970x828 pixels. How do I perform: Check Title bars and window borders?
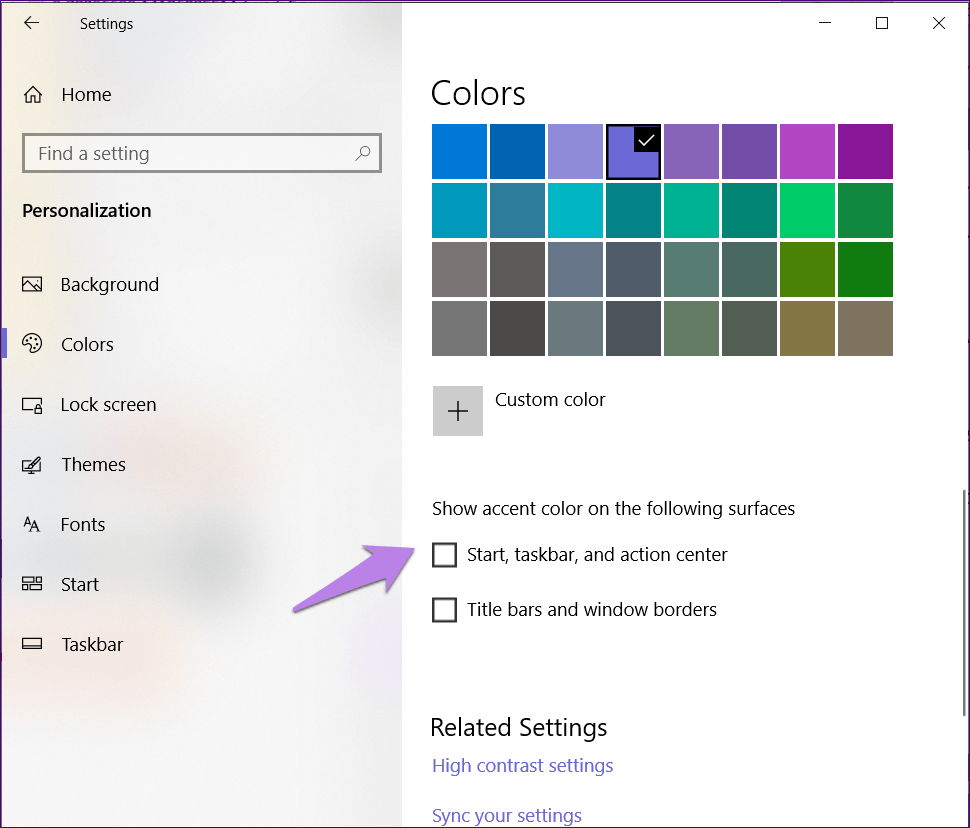coord(444,610)
